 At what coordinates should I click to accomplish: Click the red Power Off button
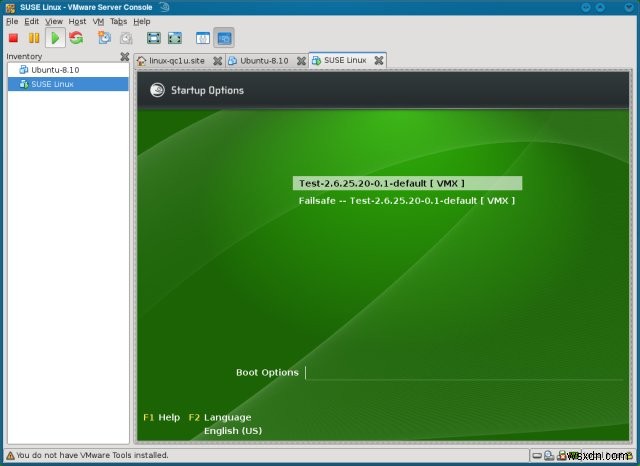pyautogui.click(x=13, y=38)
